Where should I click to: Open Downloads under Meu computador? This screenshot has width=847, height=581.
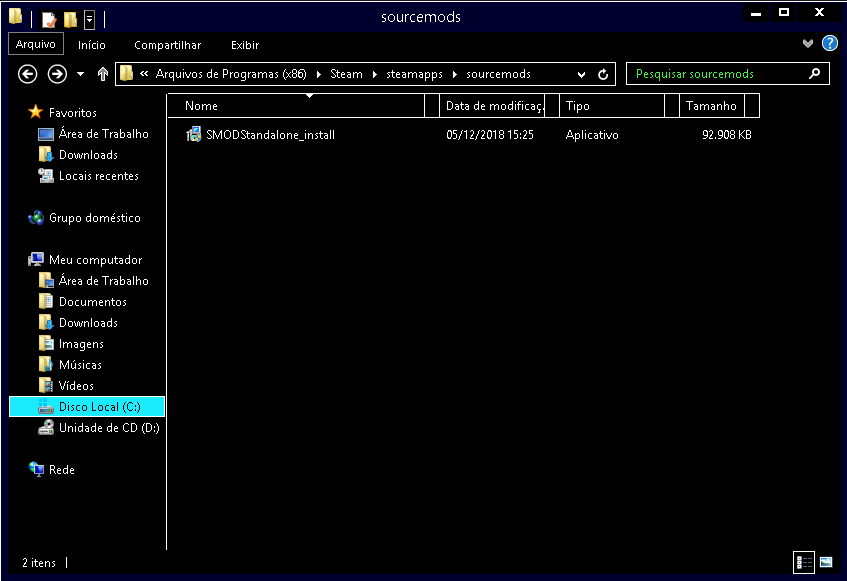click(88, 322)
